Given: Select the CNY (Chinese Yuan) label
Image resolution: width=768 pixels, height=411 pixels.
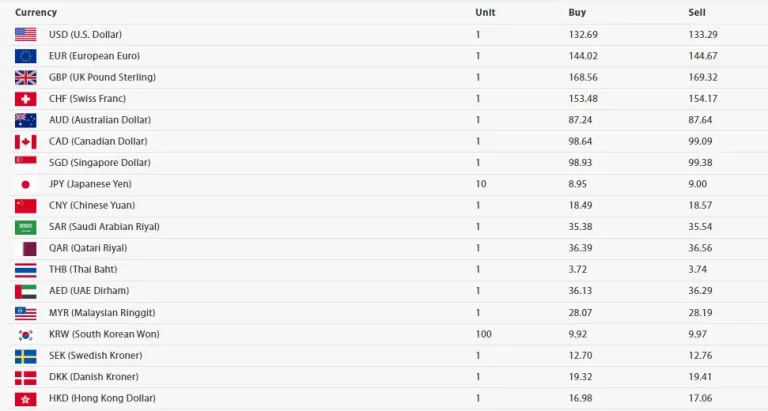Looking at the screenshot, I should point(90,205).
